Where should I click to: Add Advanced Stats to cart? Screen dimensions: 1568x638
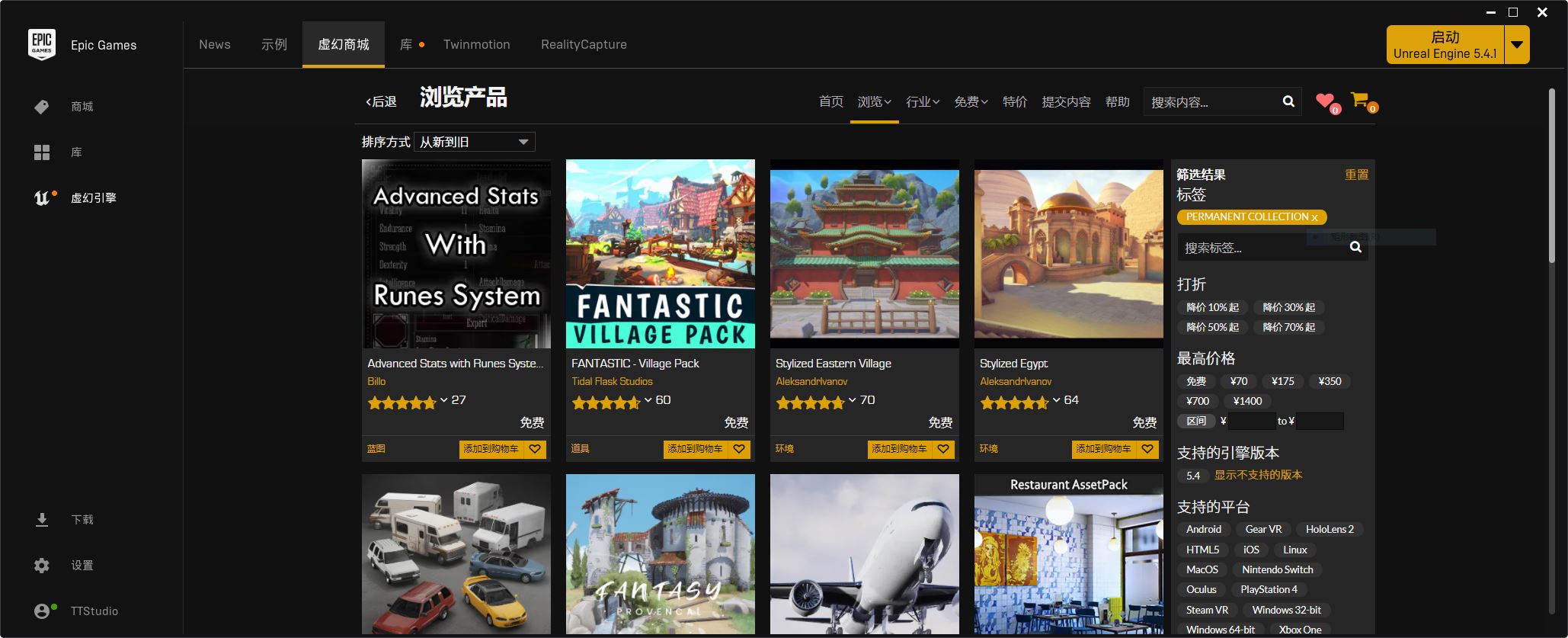(x=491, y=449)
